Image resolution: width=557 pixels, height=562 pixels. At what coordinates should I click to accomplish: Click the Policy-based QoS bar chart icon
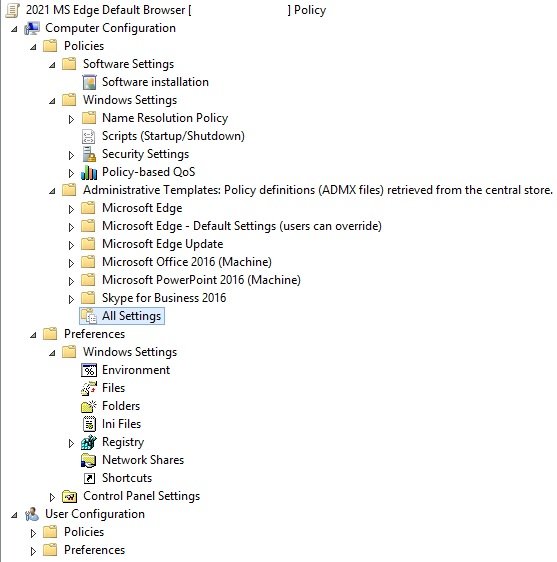tap(89, 172)
